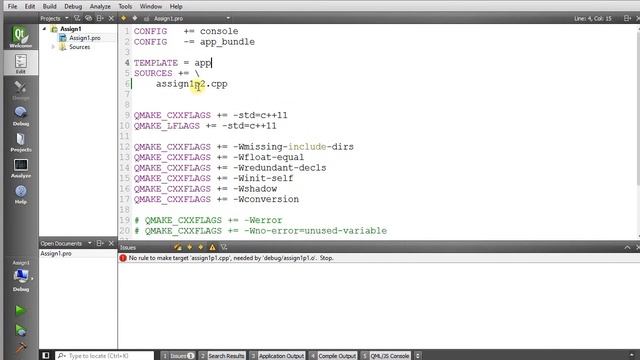The height and width of the screenshot is (360, 640).
Task: Click the assign1p2.cpp line in editor
Action: [x=191, y=84]
